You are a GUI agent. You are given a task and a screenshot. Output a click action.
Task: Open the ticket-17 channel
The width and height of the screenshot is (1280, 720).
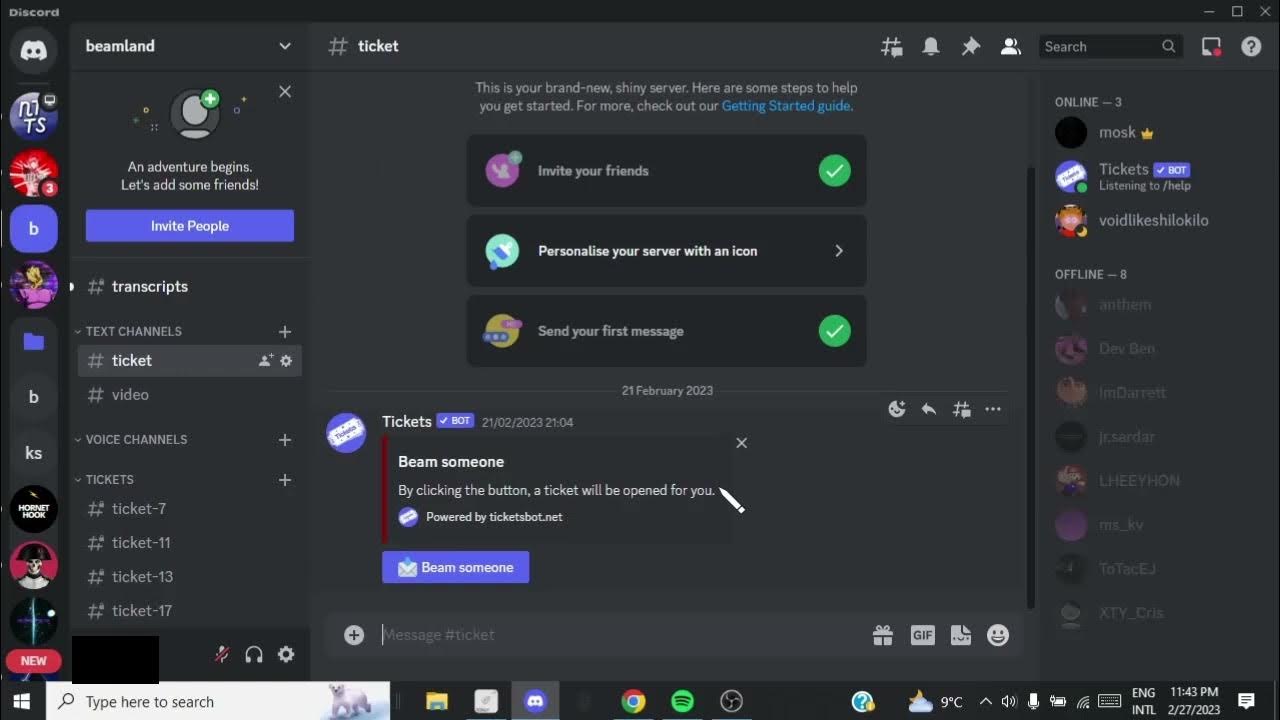[190, 611]
